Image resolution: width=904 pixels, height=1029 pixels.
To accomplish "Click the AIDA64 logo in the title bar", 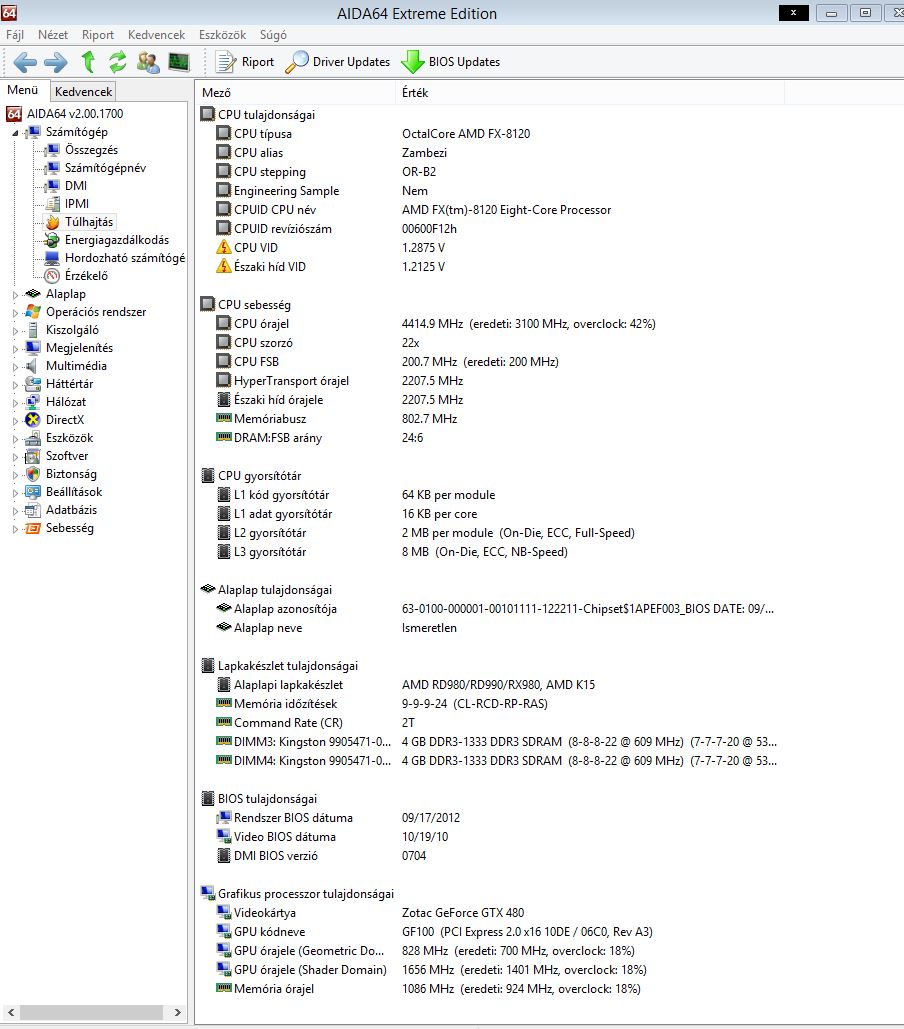I will click(9, 12).
